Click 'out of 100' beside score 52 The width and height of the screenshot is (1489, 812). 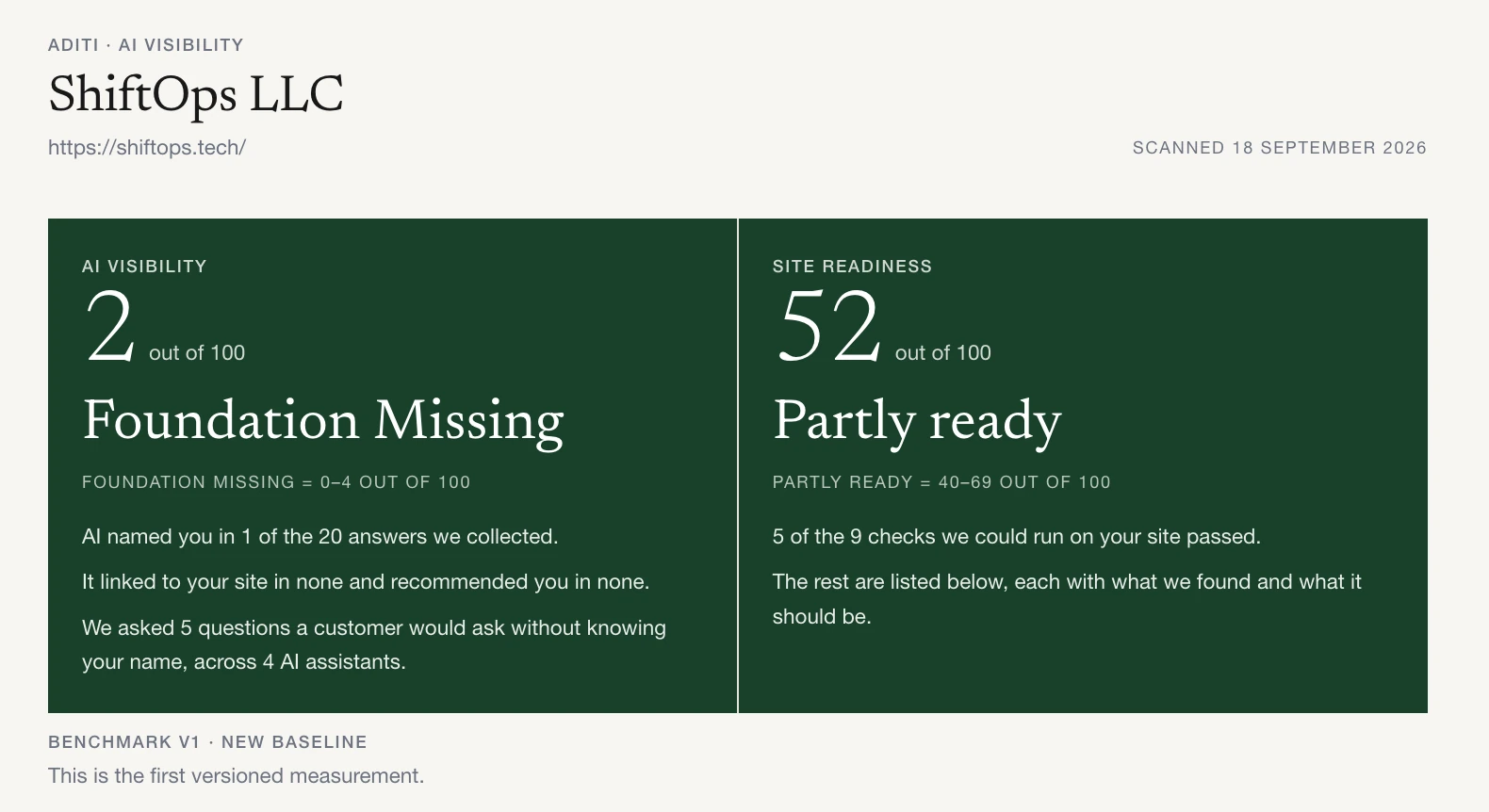click(943, 352)
